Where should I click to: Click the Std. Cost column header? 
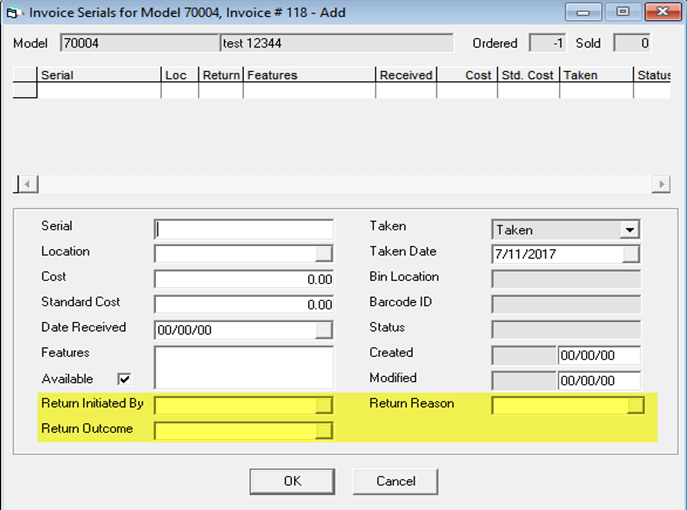point(528,75)
